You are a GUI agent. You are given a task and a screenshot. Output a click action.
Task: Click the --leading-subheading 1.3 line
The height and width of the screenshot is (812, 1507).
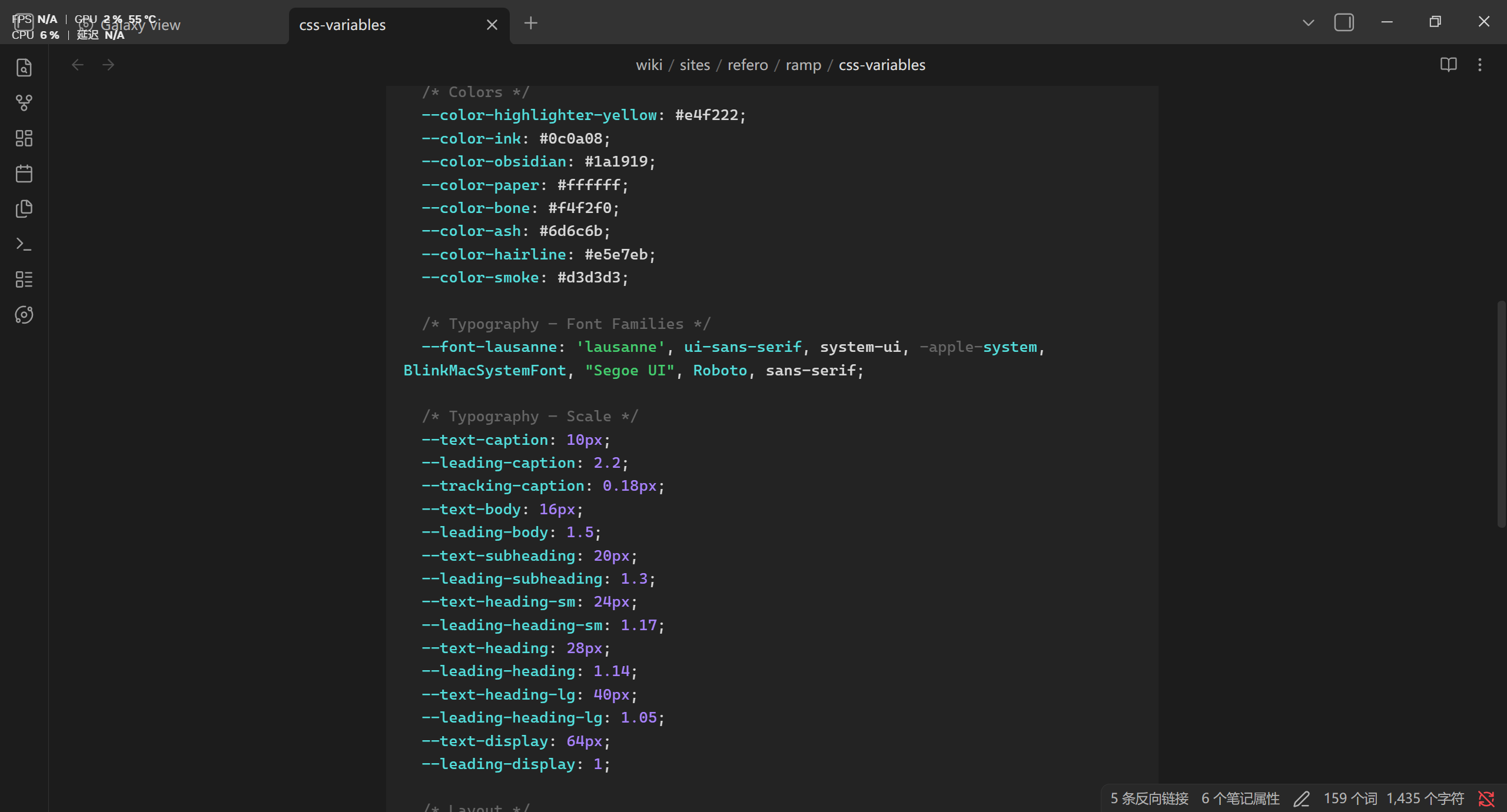[x=538, y=579]
